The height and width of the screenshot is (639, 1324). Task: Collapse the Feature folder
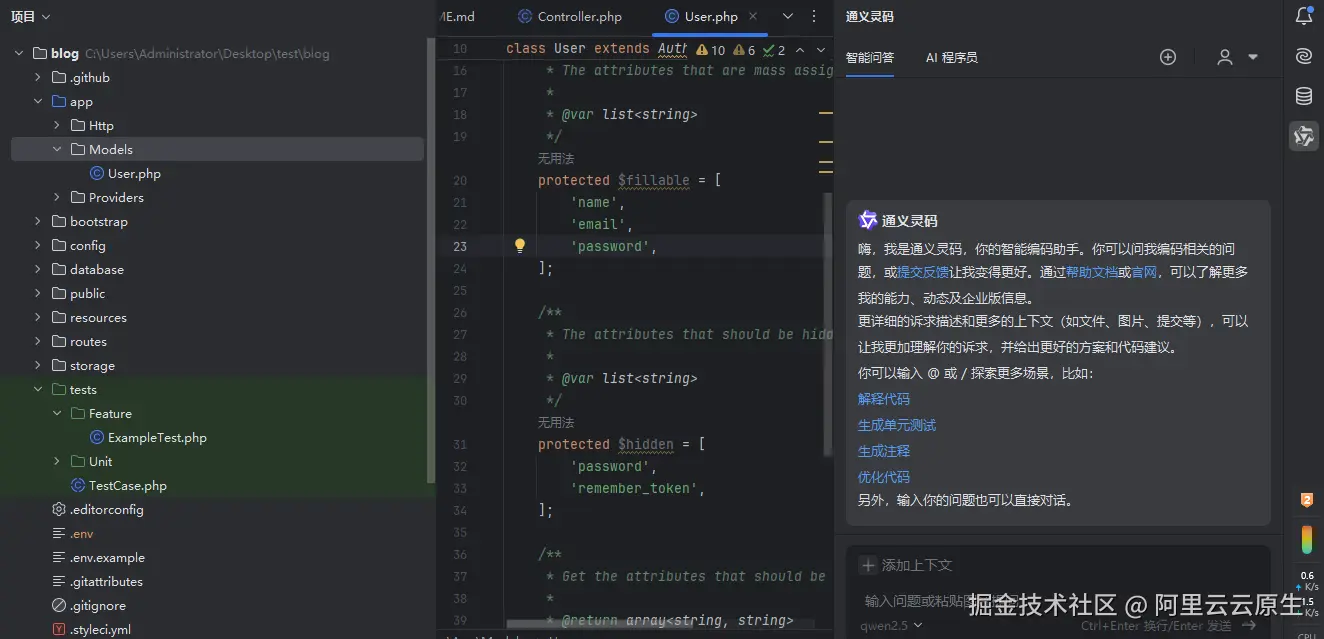coord(57,413)
